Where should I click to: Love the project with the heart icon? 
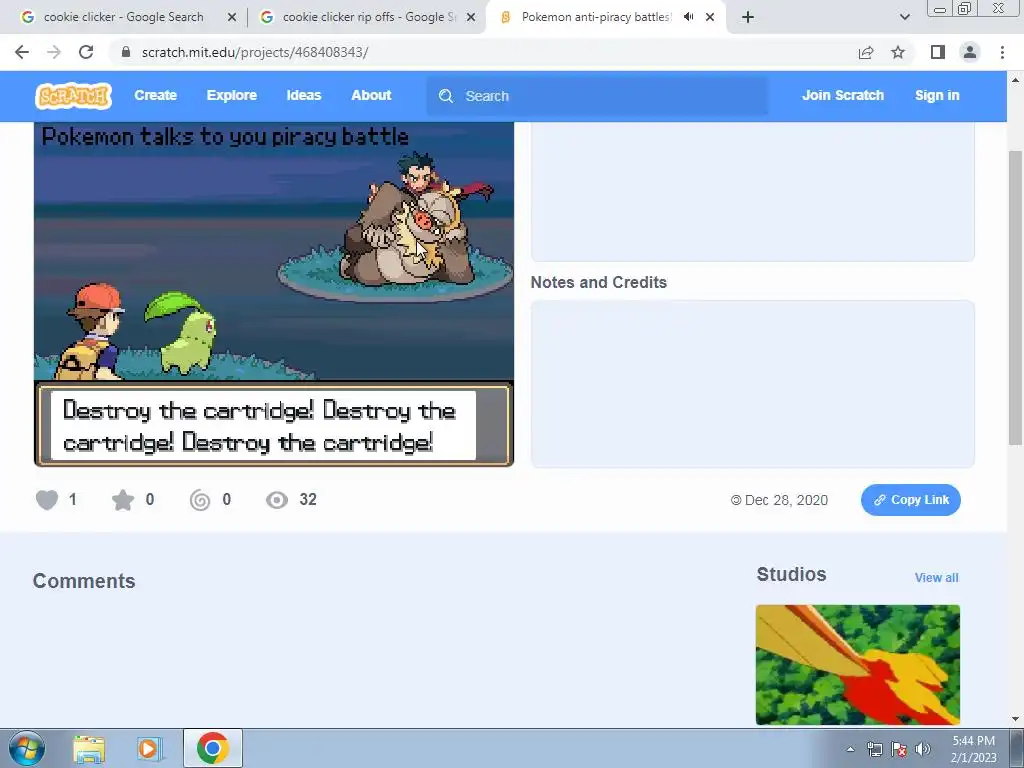47,500
